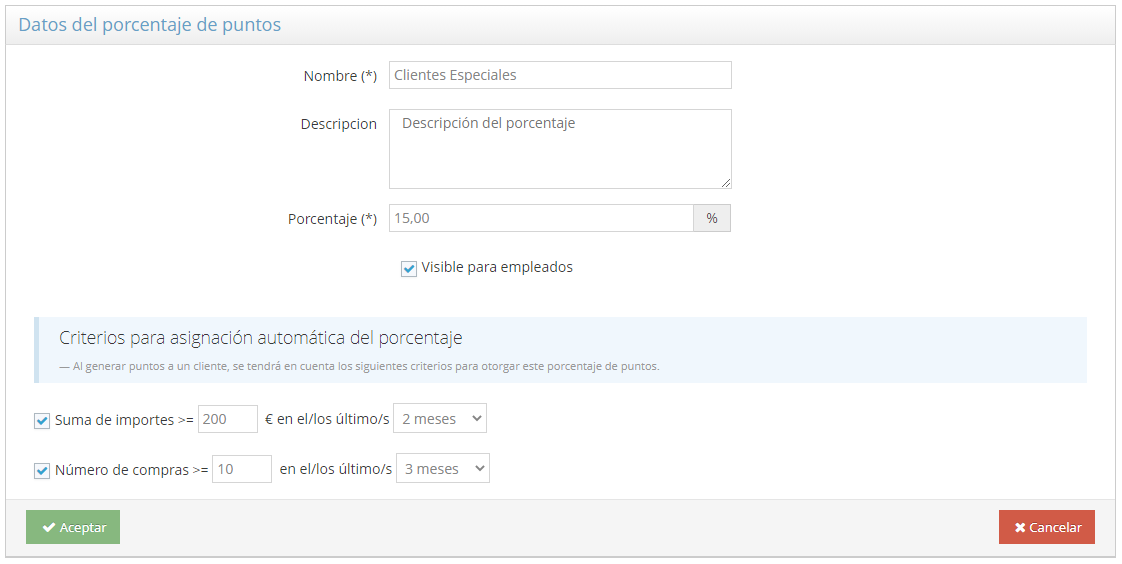Toggle the Suma de importes checkbox
The height and width of the screenshot is (564, 1122).
[x=42, y=421]
